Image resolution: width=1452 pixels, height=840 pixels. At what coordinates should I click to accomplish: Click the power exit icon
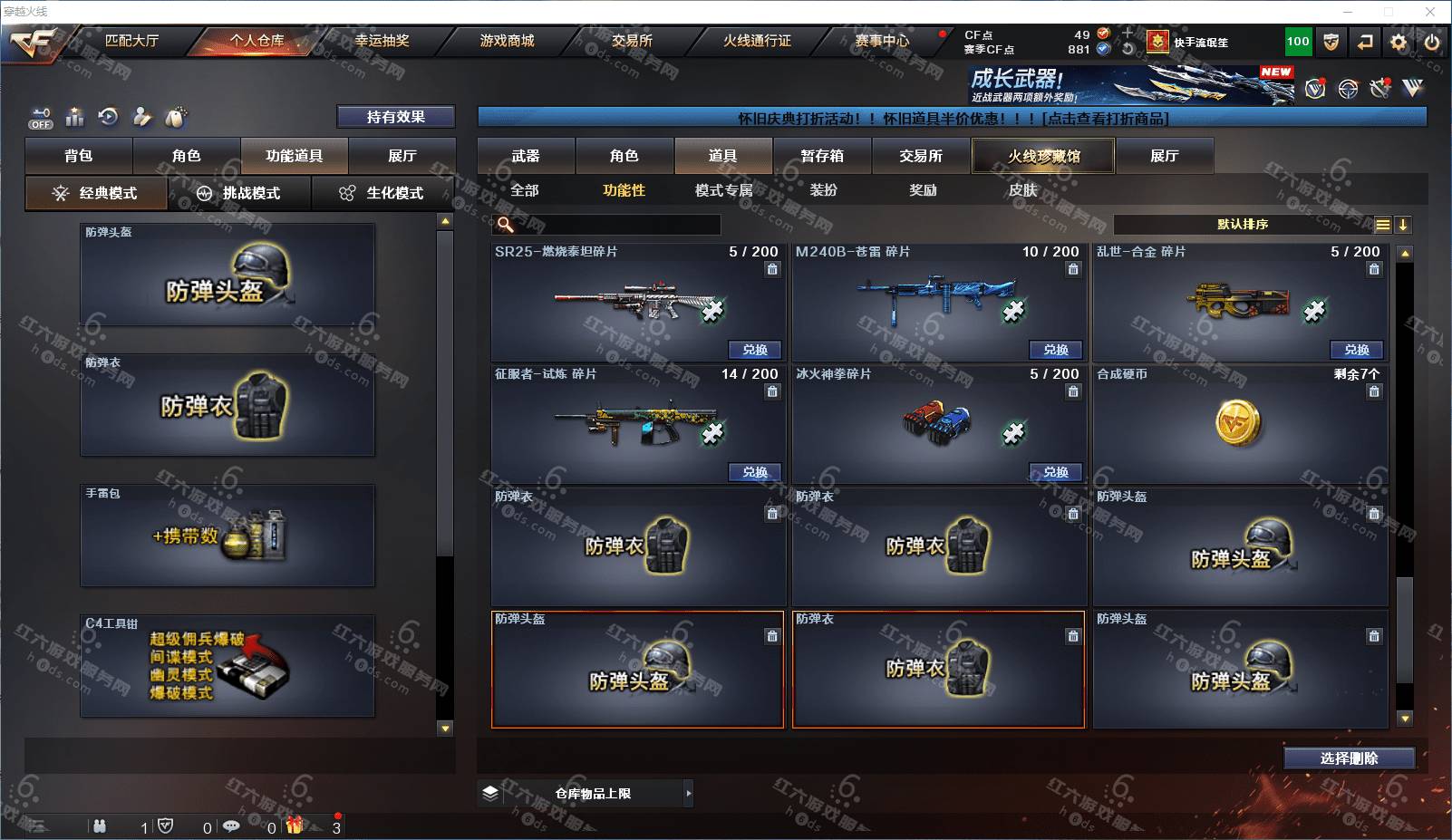[x=1432, y=42]
